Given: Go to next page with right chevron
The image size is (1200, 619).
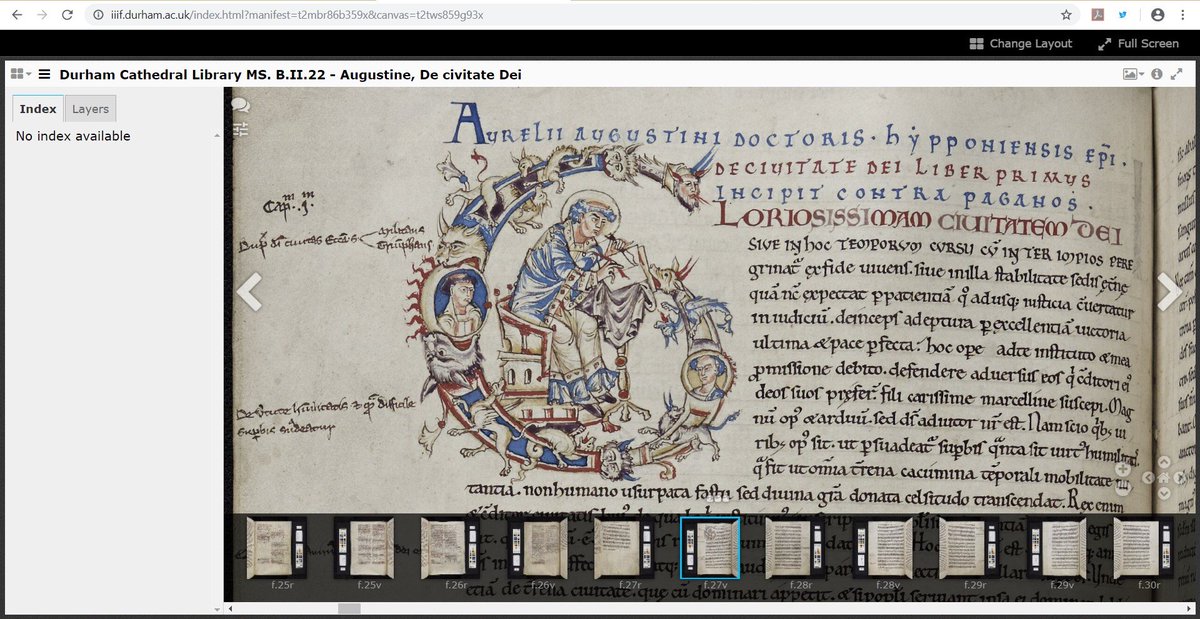Looking at the screenshot, I should (1169, 291).
